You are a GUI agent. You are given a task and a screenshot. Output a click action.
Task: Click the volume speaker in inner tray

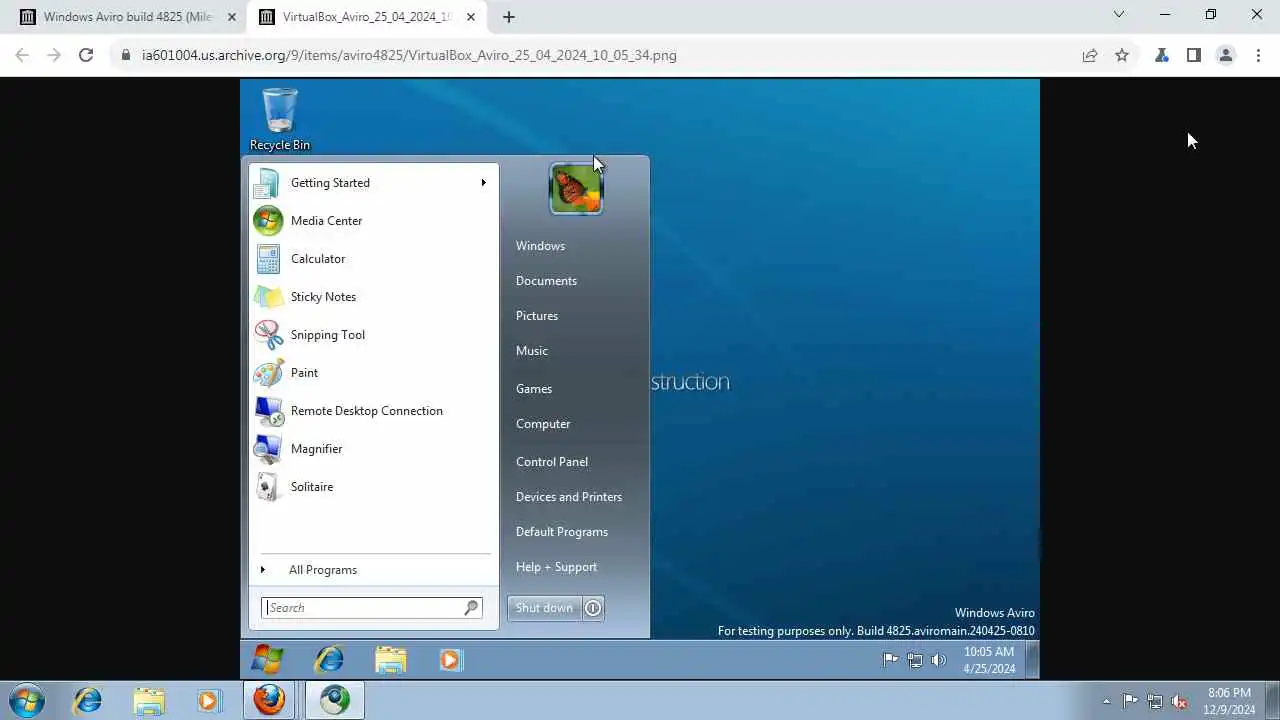[x=938, y=660]
